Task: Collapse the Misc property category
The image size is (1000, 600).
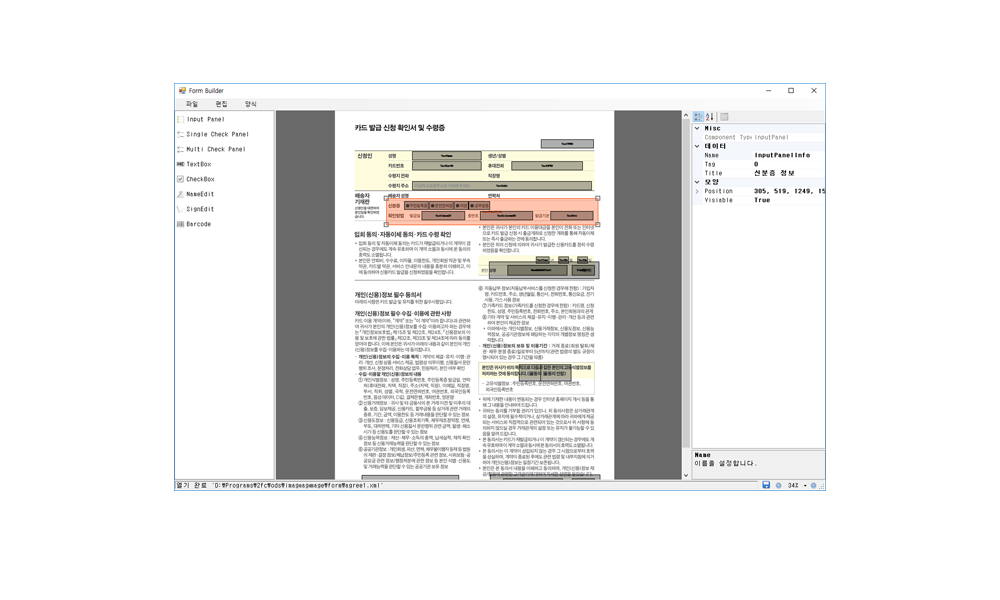Action: (697, 128)
